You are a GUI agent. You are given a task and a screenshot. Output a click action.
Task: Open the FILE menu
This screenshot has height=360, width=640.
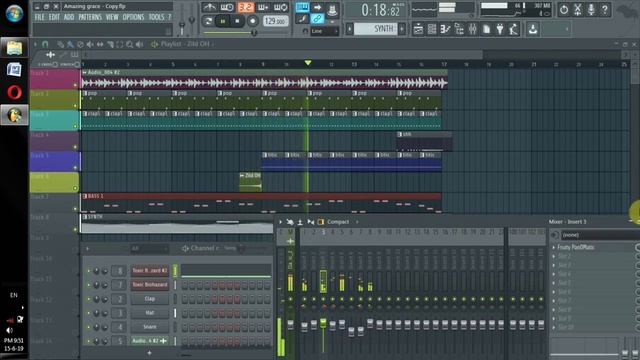(40, 17)
